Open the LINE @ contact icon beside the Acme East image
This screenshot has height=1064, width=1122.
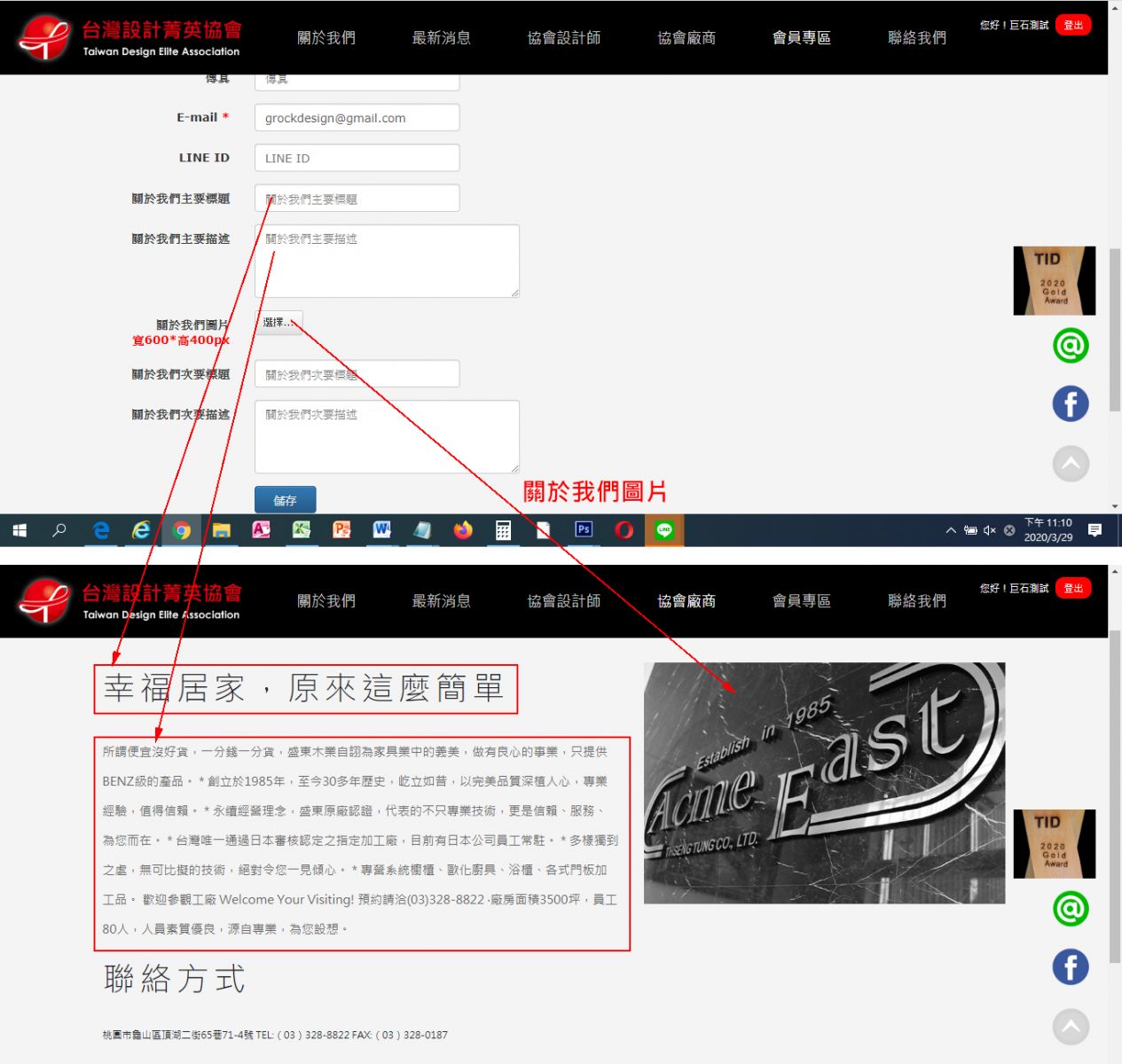[x=1071, y=909]
